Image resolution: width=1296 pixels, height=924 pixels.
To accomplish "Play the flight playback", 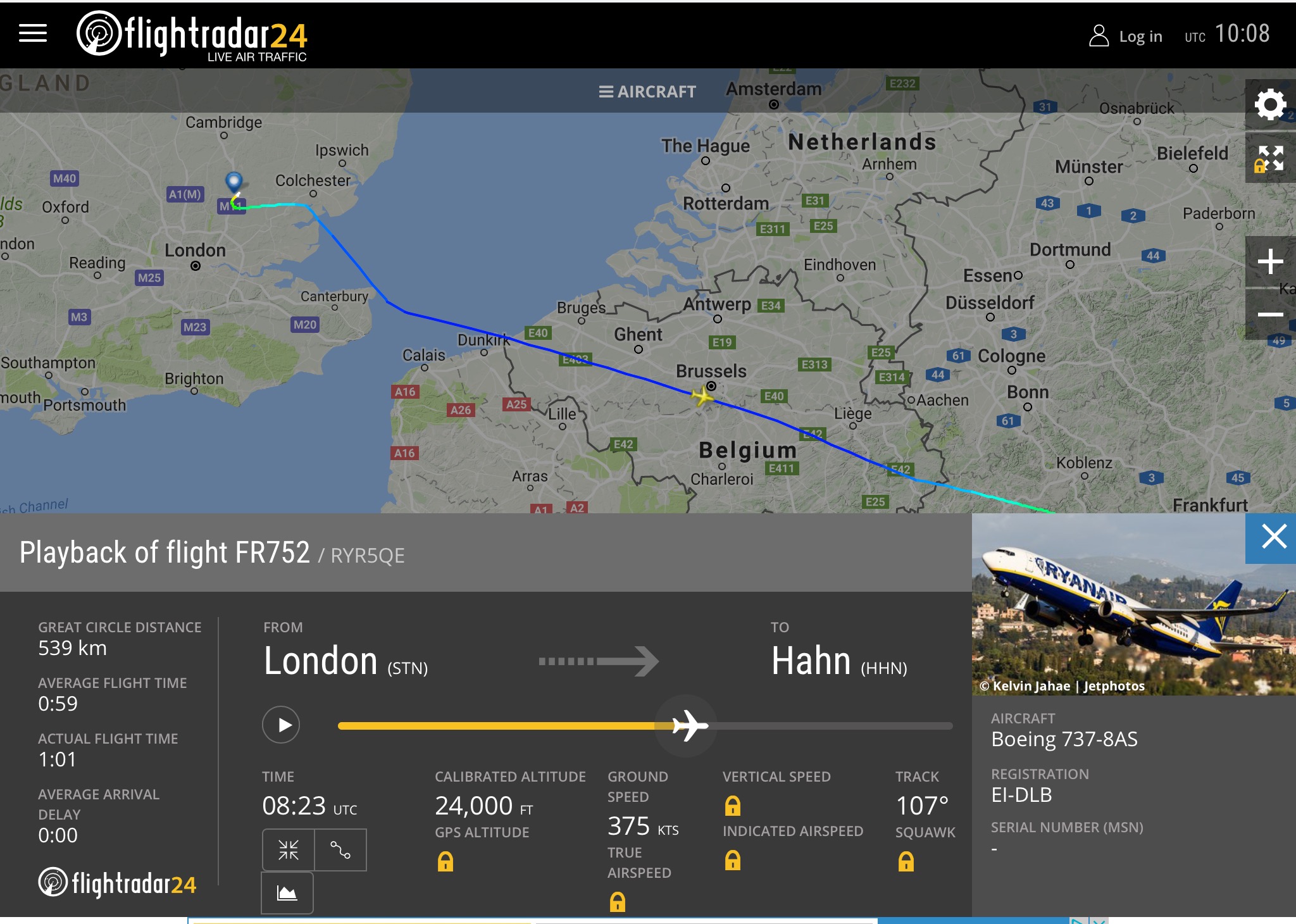I will (x=282, y=725).
